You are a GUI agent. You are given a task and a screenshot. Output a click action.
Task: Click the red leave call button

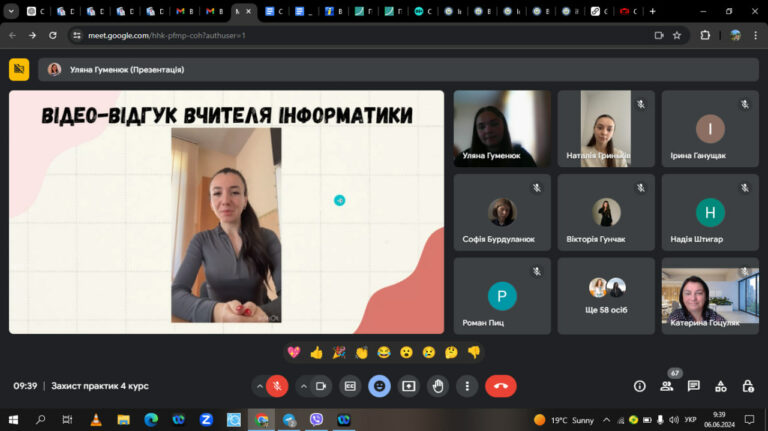tap(500, 386)
